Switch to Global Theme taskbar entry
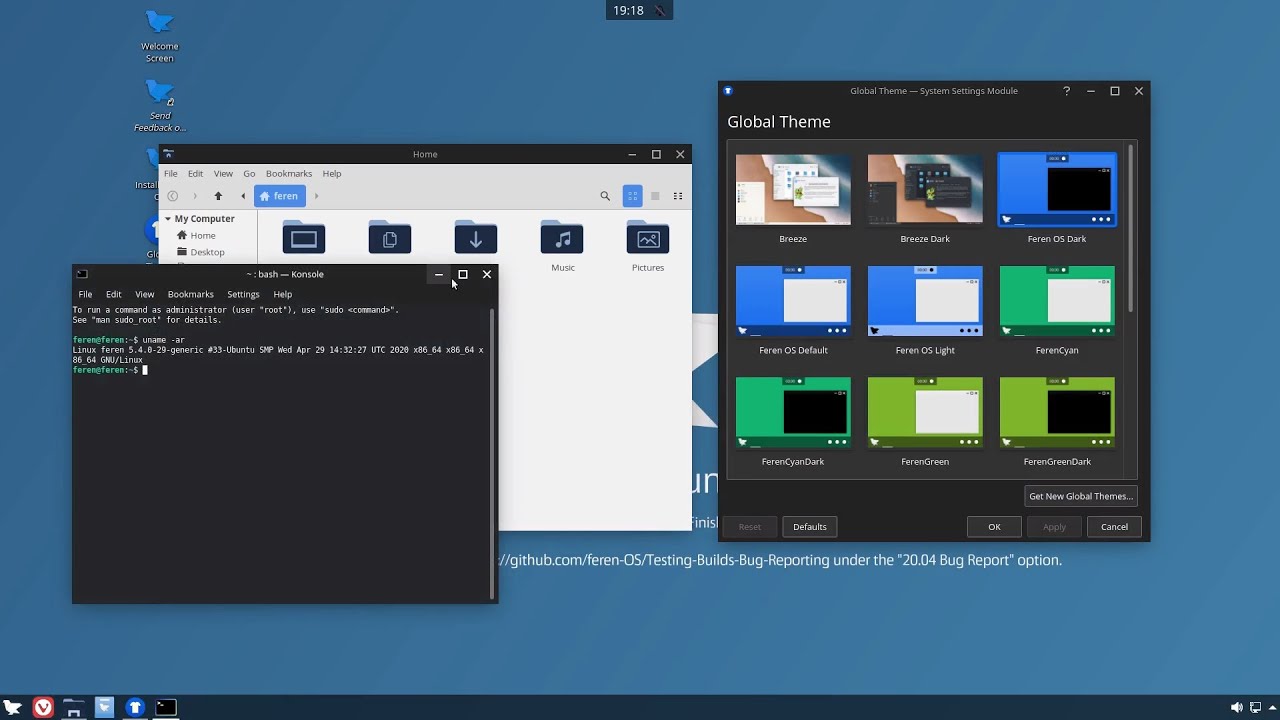The height and width of the screenshot is (720, 1280). (135, 708)
